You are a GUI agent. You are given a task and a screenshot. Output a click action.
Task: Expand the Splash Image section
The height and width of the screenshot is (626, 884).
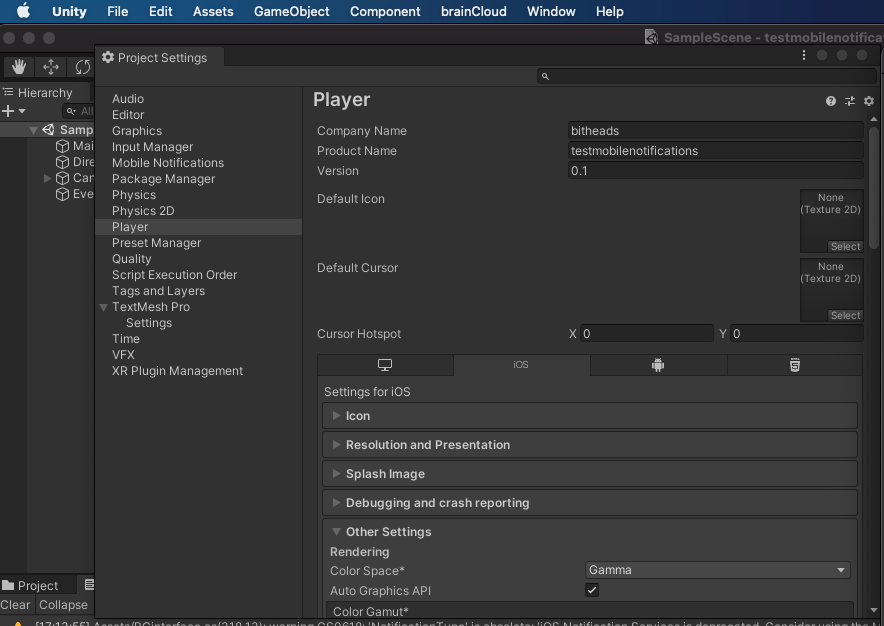point(336,474)
